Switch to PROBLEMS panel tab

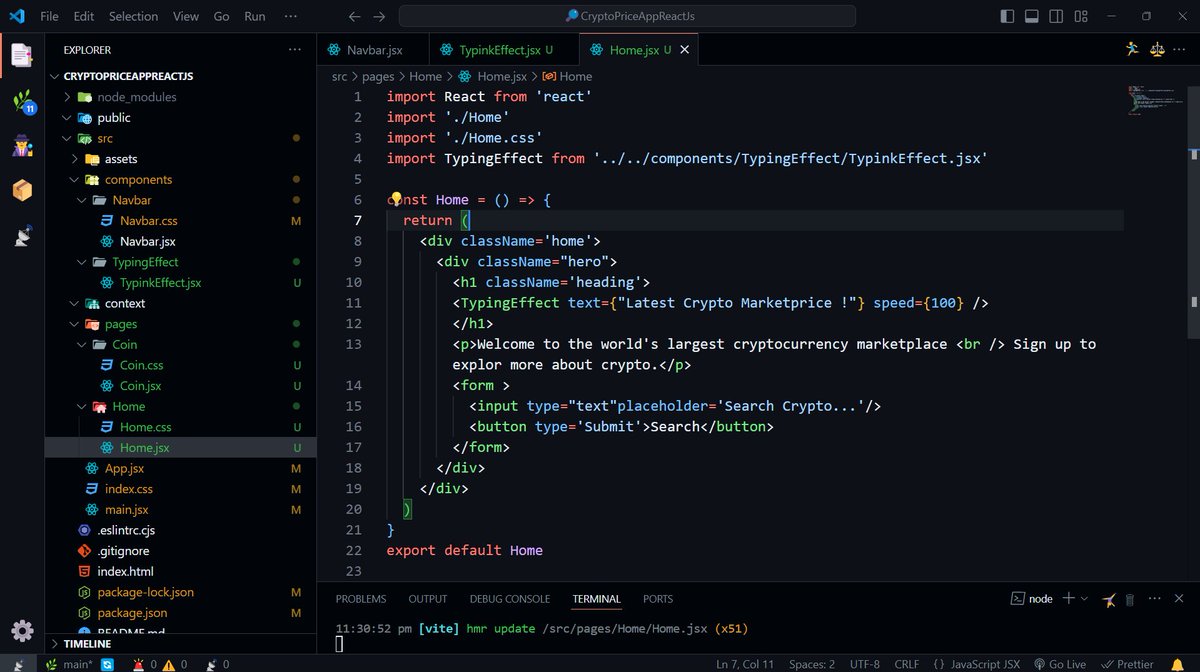tap(361, 599)
